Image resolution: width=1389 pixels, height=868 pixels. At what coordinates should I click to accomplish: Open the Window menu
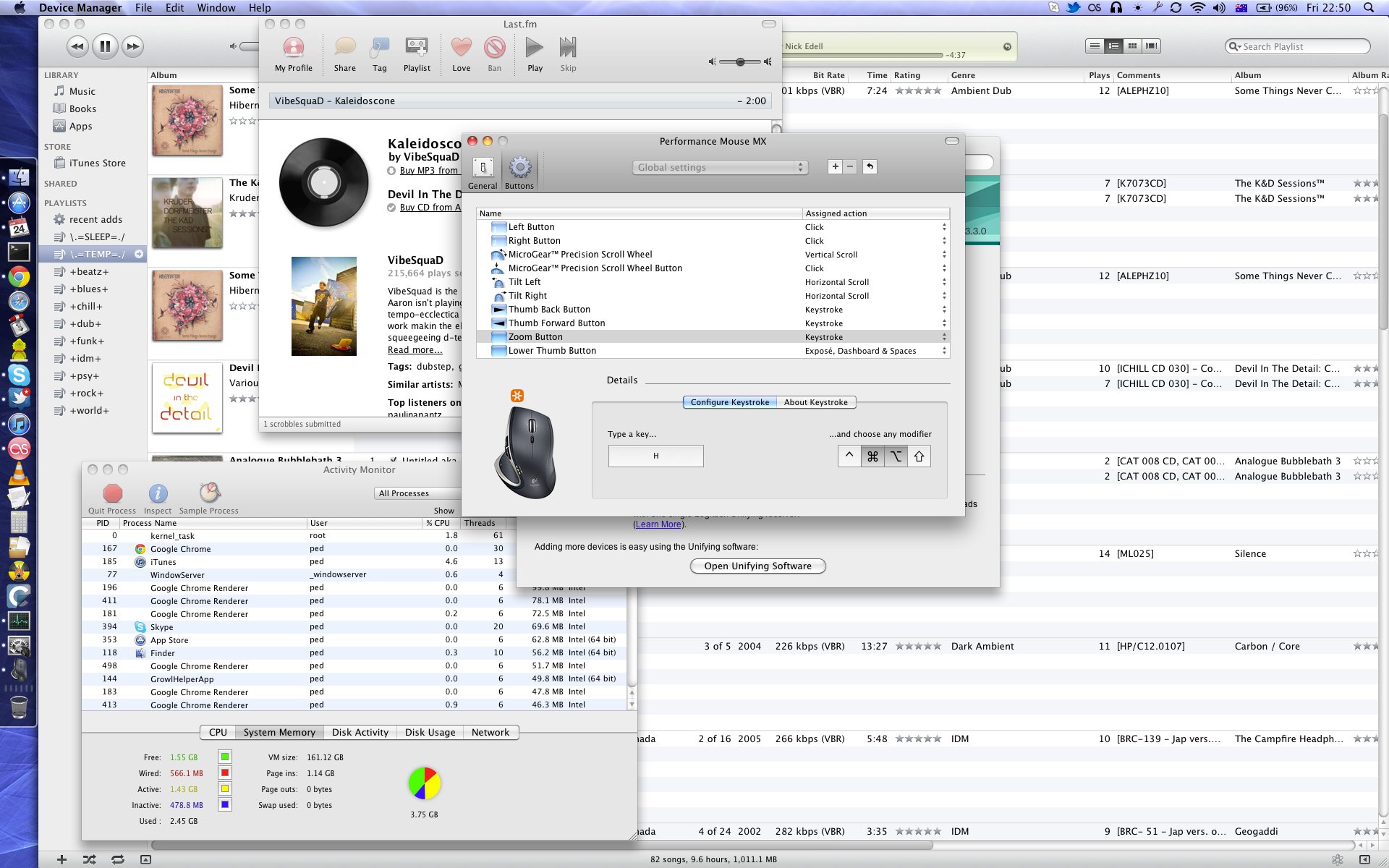[x=216, y=8]
